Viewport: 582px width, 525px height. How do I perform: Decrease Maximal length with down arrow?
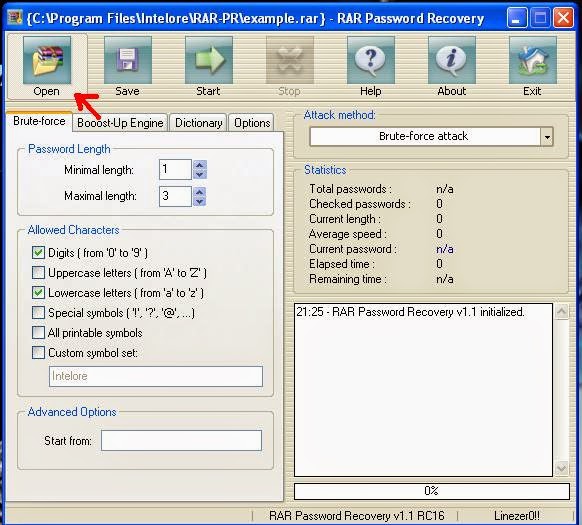click(200, 202)
